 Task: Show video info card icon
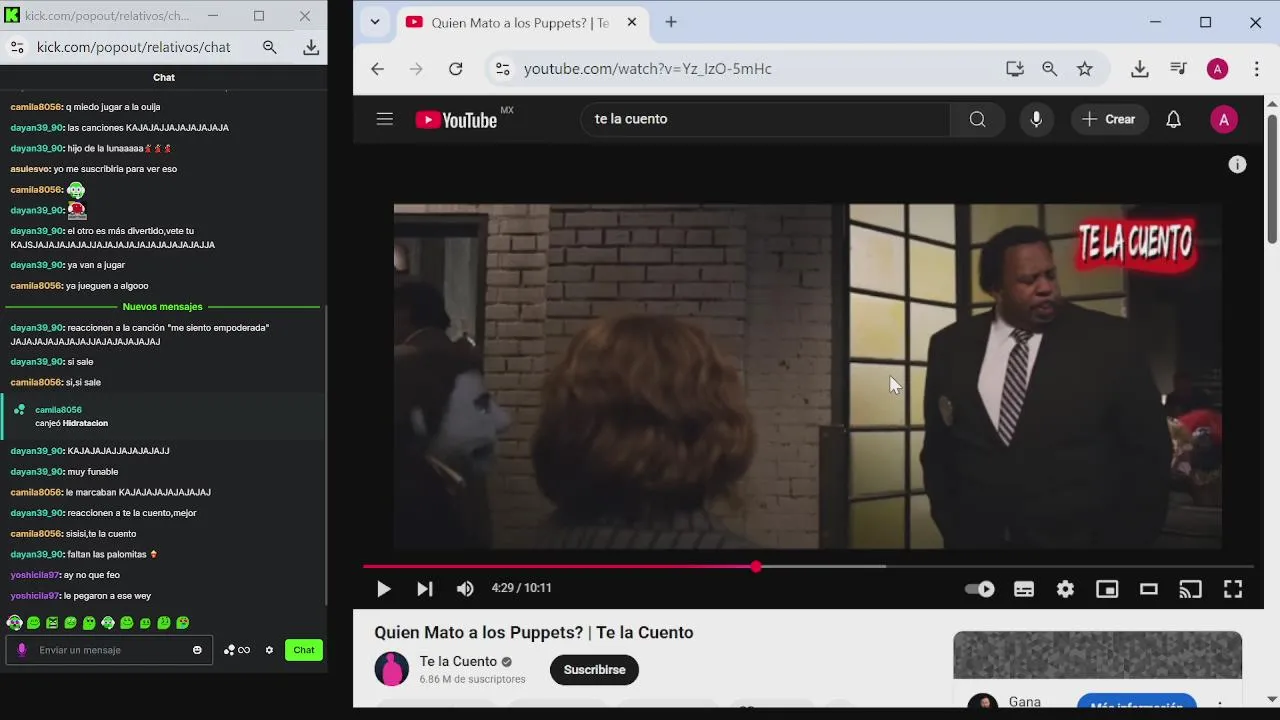click(x=1237, y=165)
